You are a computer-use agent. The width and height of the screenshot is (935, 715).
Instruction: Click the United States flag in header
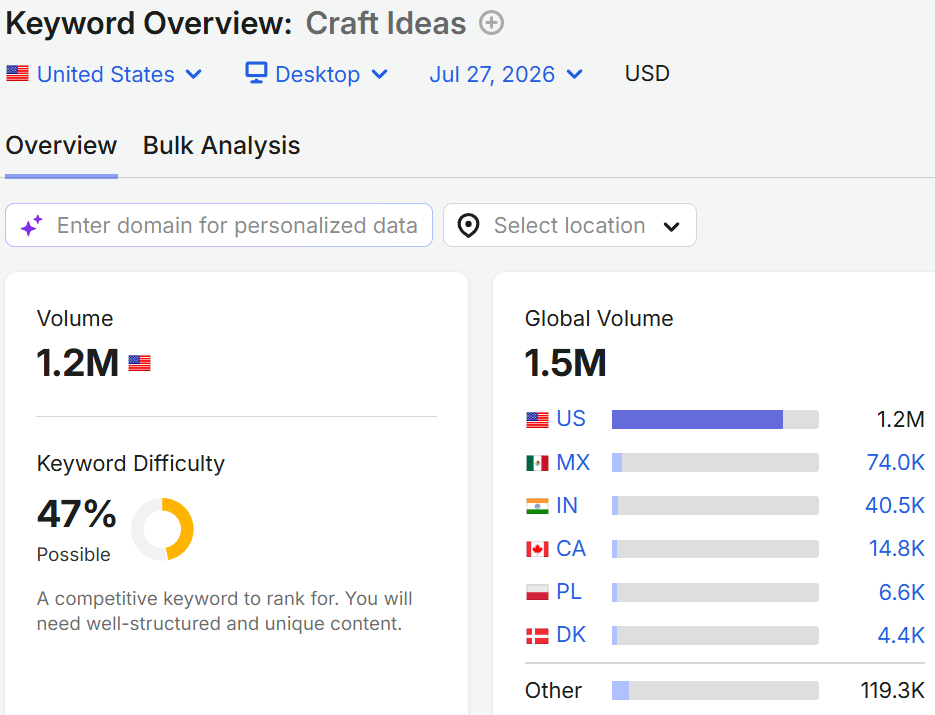point(17,73)
